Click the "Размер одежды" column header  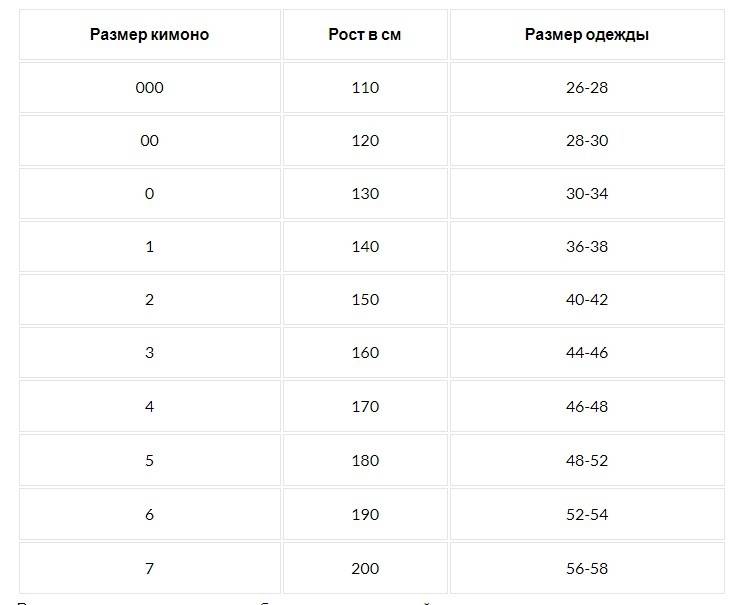(x=587, y=34)
